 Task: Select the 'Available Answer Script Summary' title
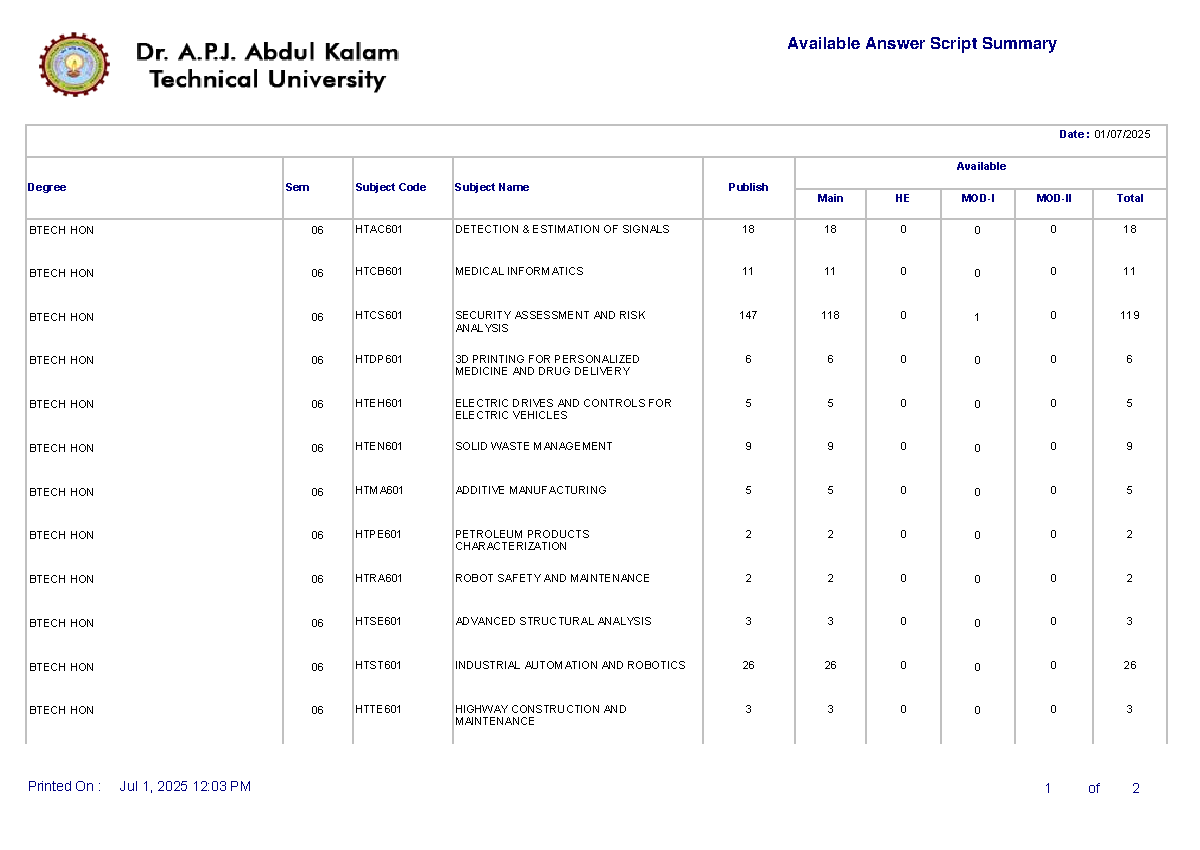[x=921, y=44]
